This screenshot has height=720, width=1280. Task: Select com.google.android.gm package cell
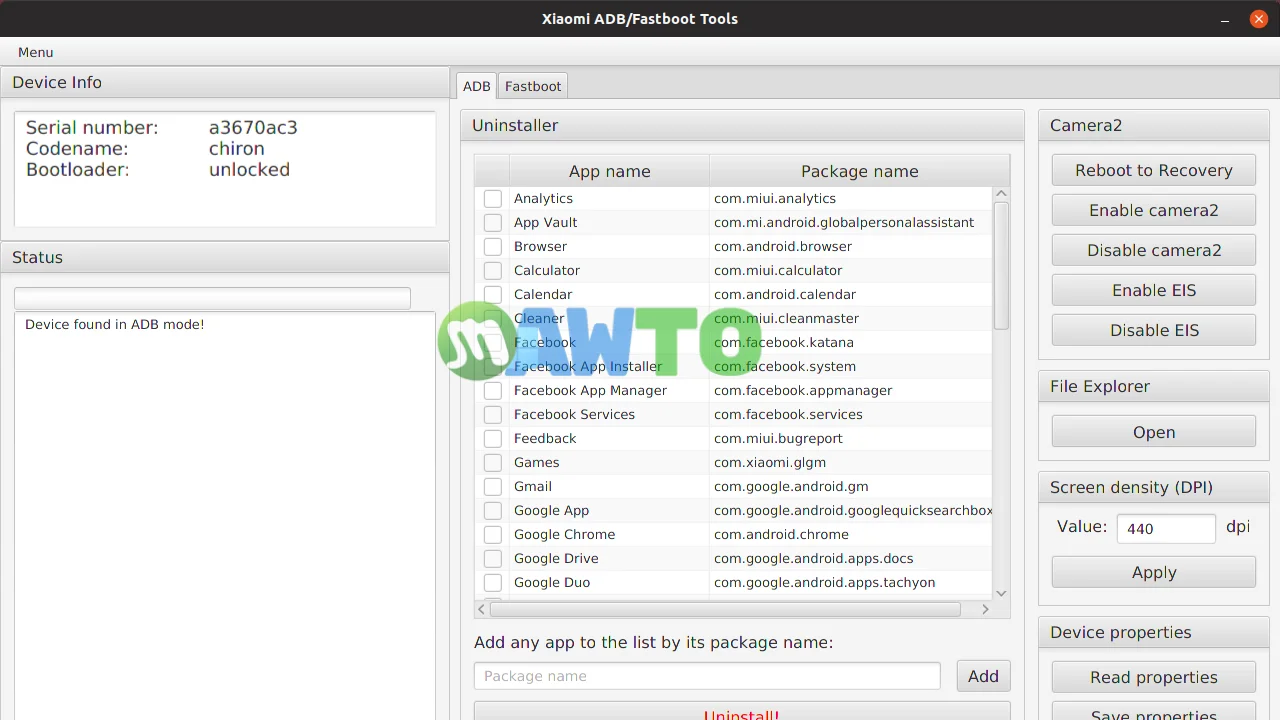851,486
